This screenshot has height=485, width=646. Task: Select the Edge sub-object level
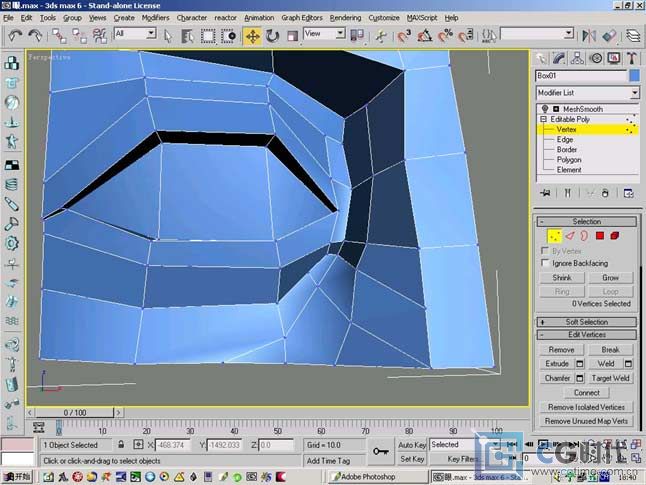565,140
